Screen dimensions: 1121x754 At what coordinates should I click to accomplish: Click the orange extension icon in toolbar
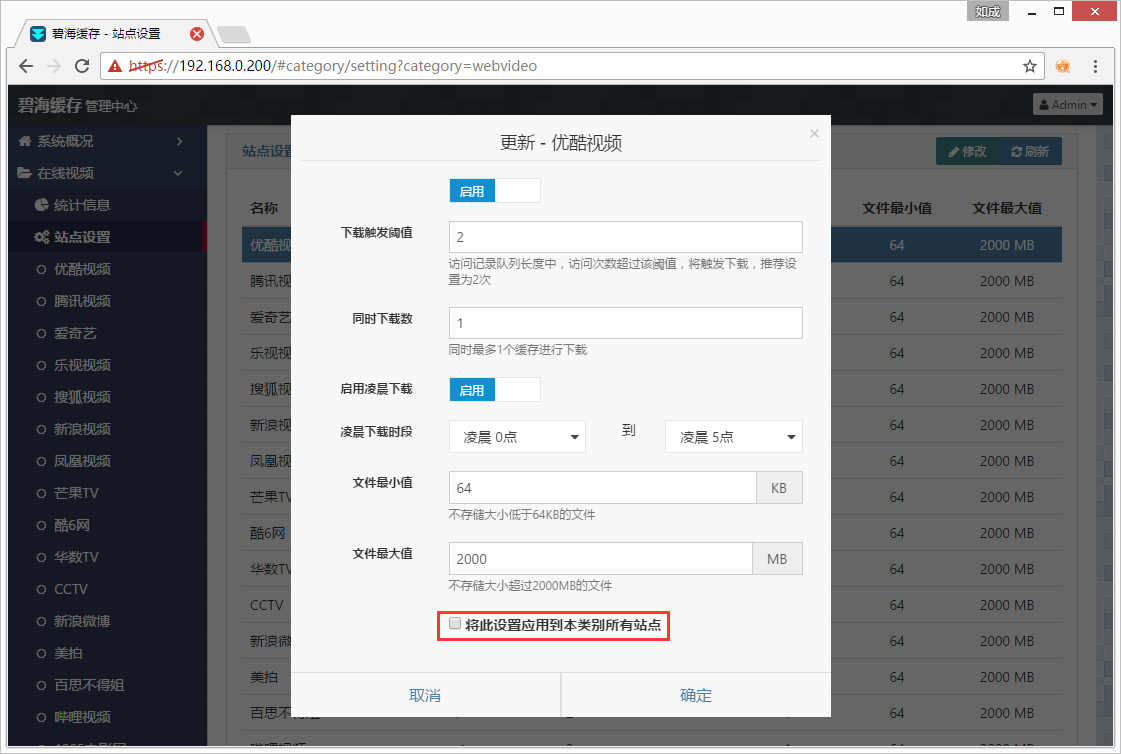(1064, 66)
